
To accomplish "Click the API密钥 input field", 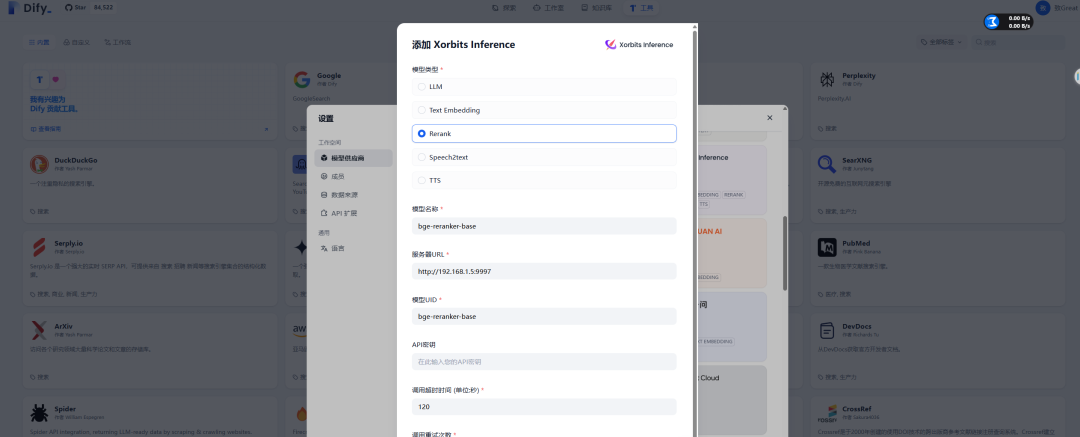I will (x=543, y=362).
